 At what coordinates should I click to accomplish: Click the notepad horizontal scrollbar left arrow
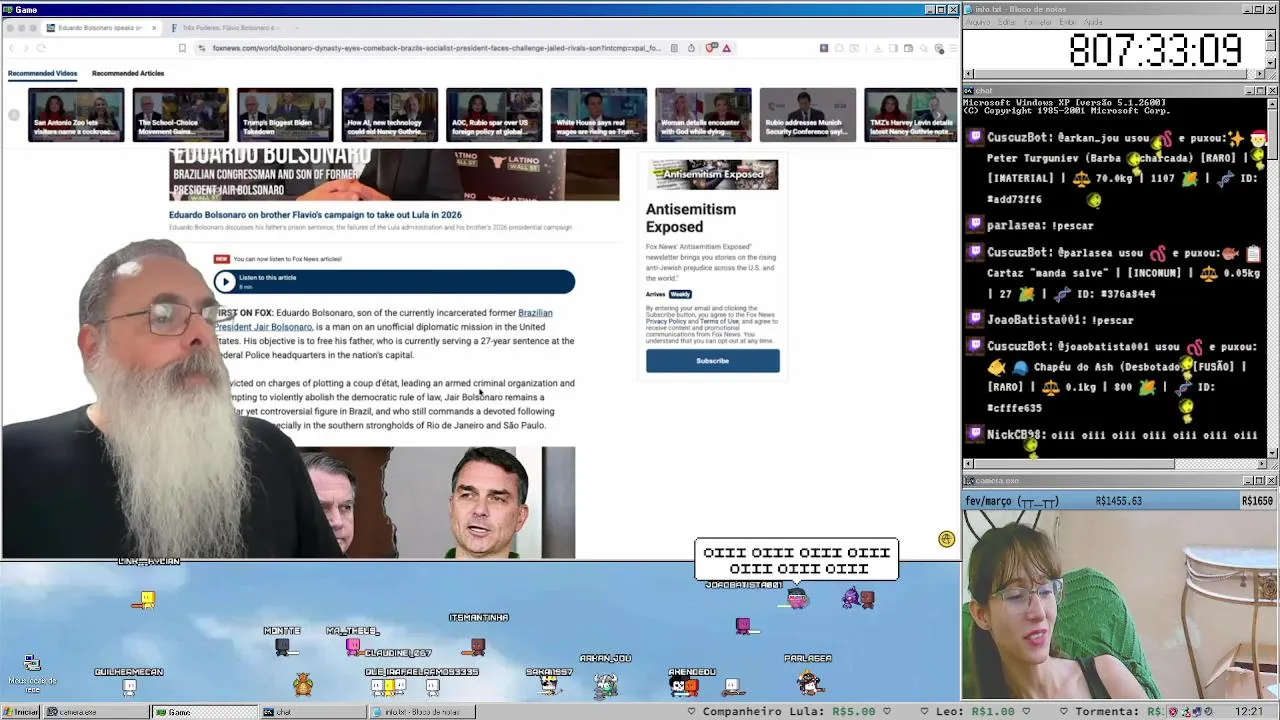pyautogui.click(x=968, y=74)
